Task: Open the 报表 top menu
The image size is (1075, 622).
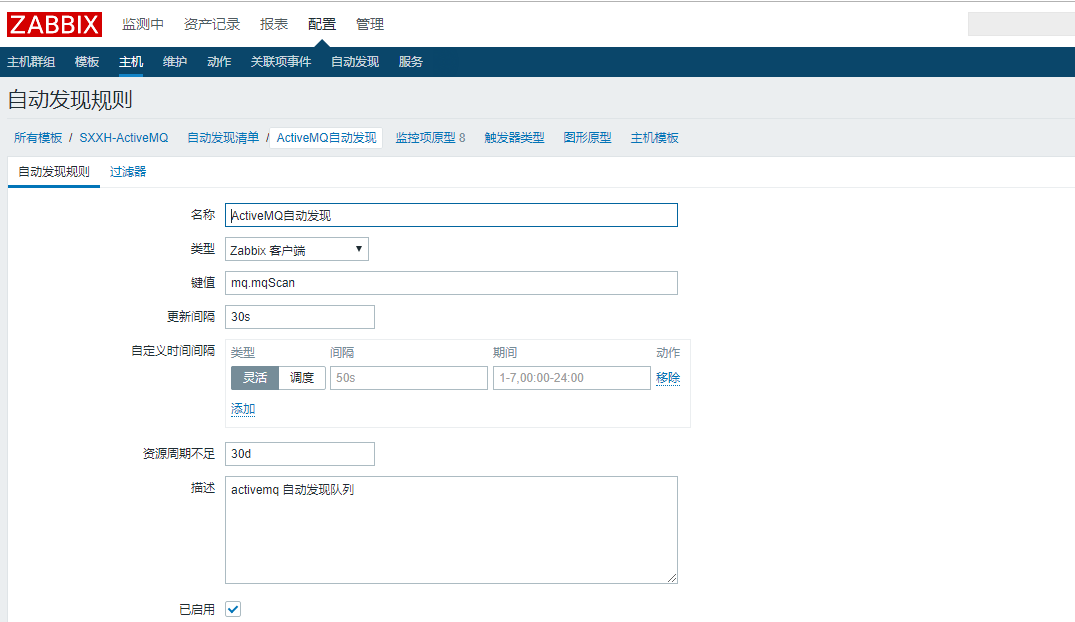Action: click(x=274, y=24)
